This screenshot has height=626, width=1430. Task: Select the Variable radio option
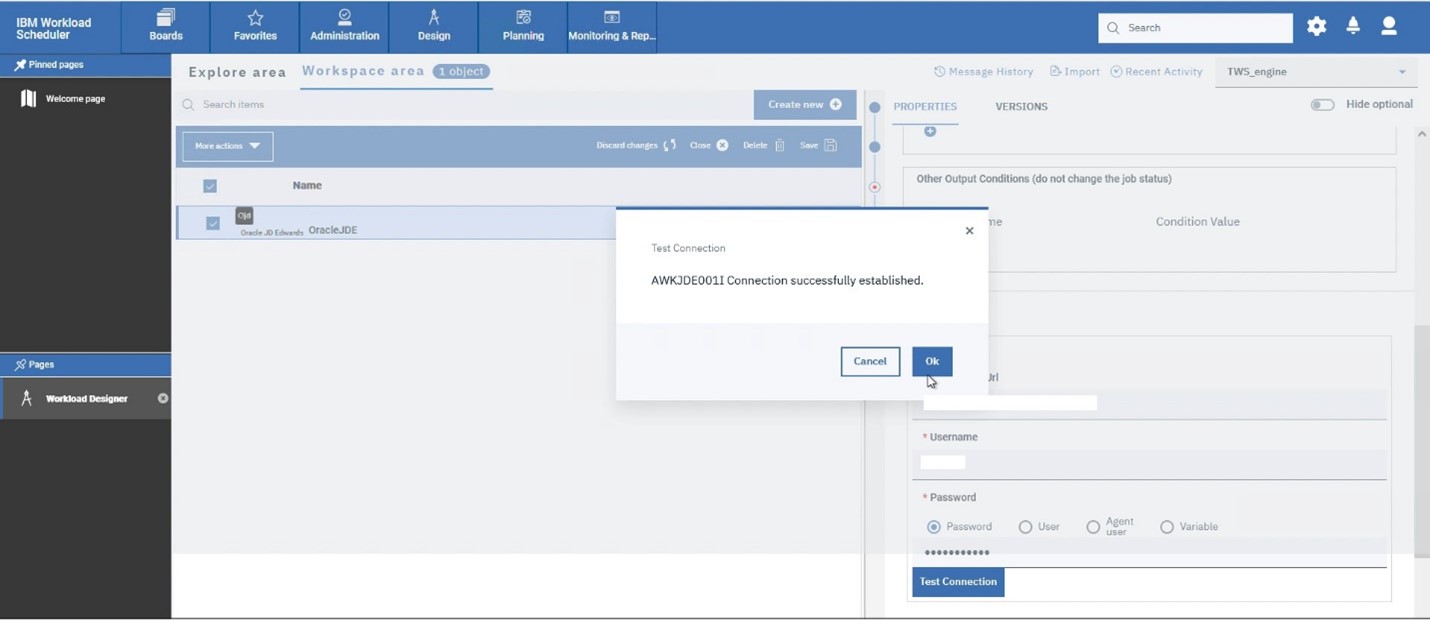pyautogui.click(x=1167, y=527)
